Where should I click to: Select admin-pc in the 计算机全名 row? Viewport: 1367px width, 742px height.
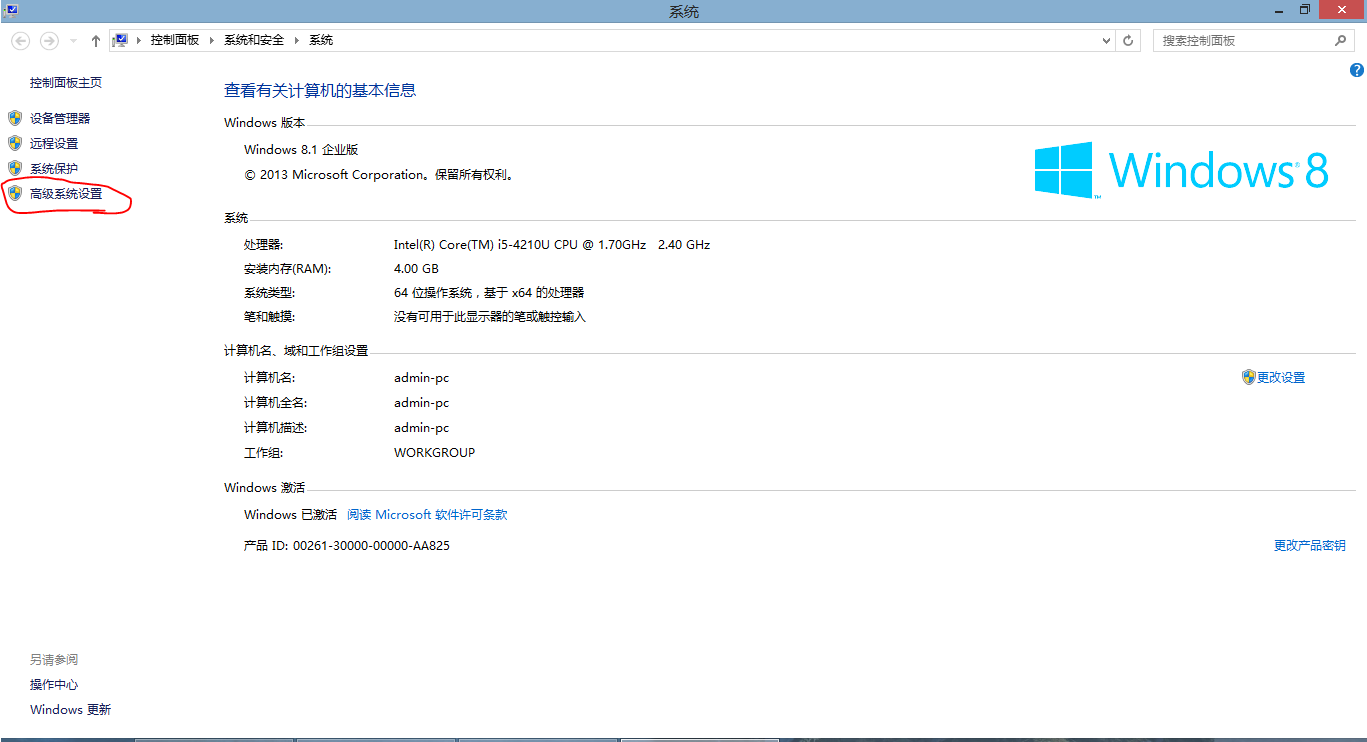422,403
